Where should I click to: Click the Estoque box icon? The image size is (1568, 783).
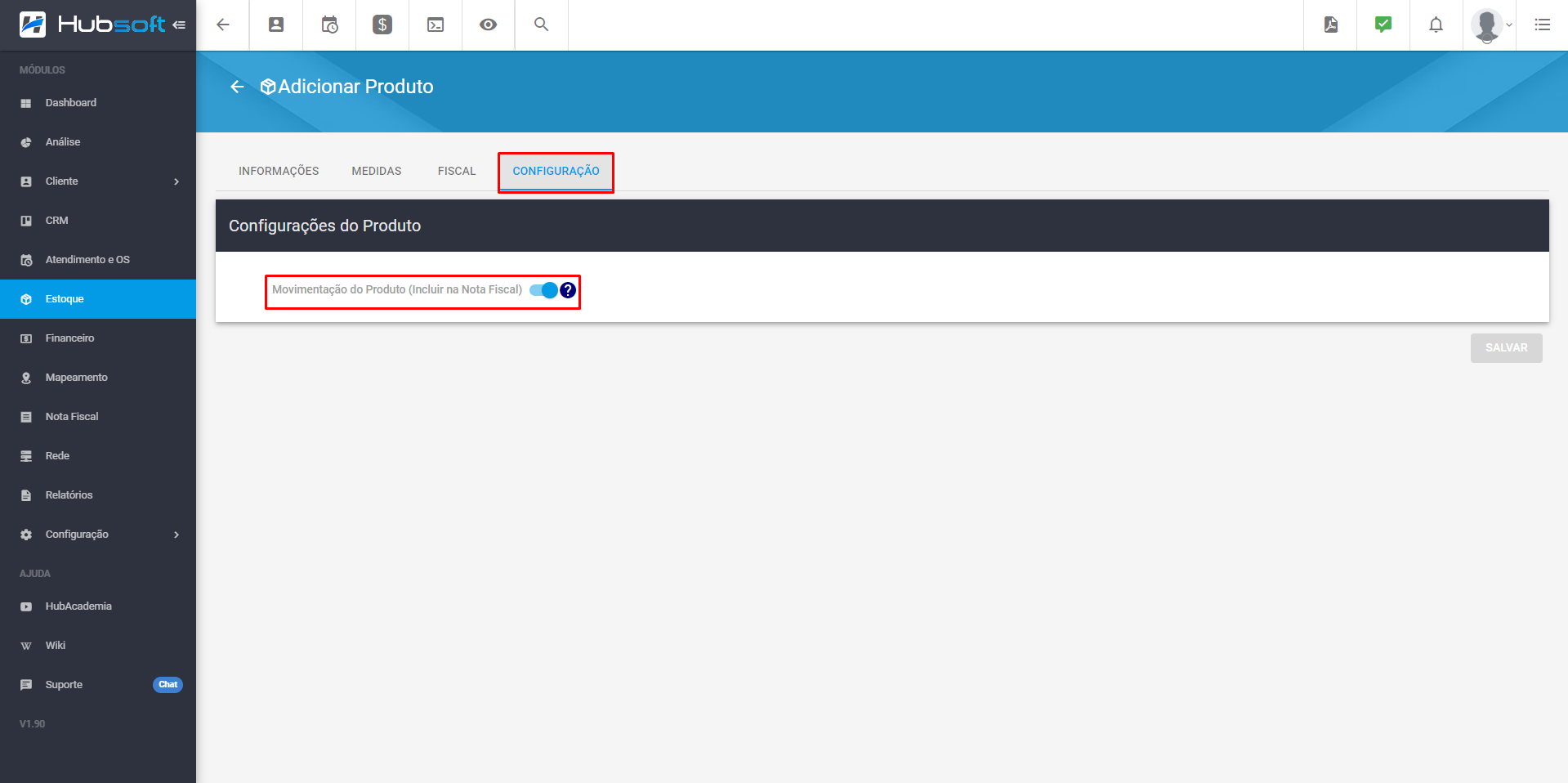click(x=26, y=299)
